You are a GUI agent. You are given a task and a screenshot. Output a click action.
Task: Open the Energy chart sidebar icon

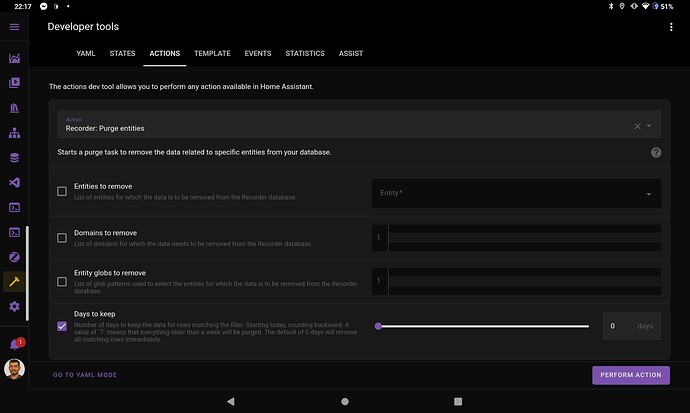point(14,58)
